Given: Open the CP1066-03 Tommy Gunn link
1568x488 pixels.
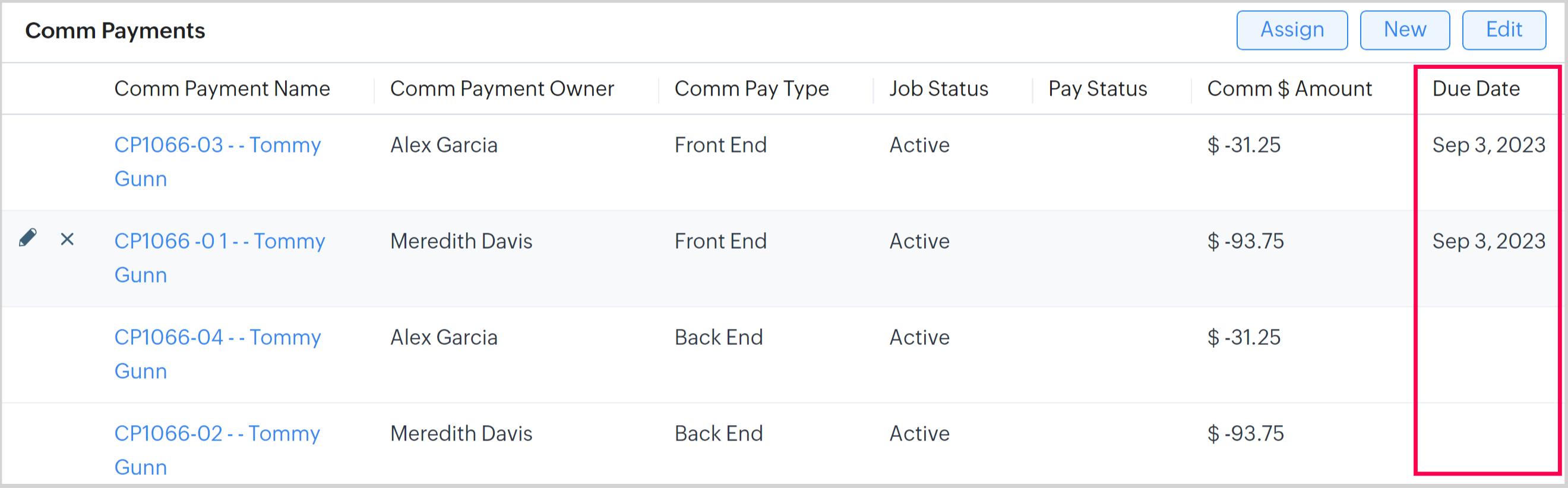Looking at the screenshot, I should coord(217,145).
